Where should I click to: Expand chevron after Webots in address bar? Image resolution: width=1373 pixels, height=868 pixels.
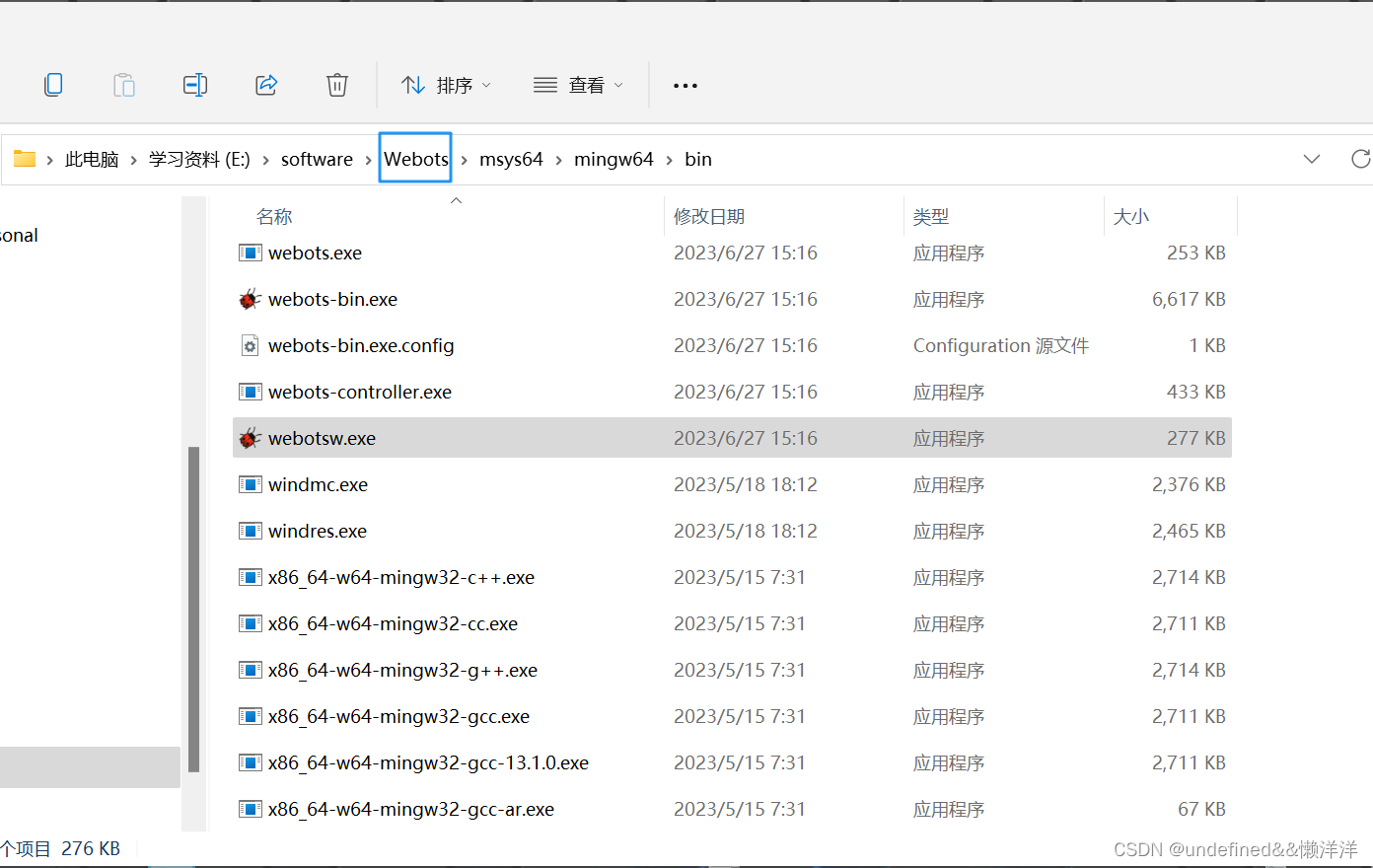point(464,160)
